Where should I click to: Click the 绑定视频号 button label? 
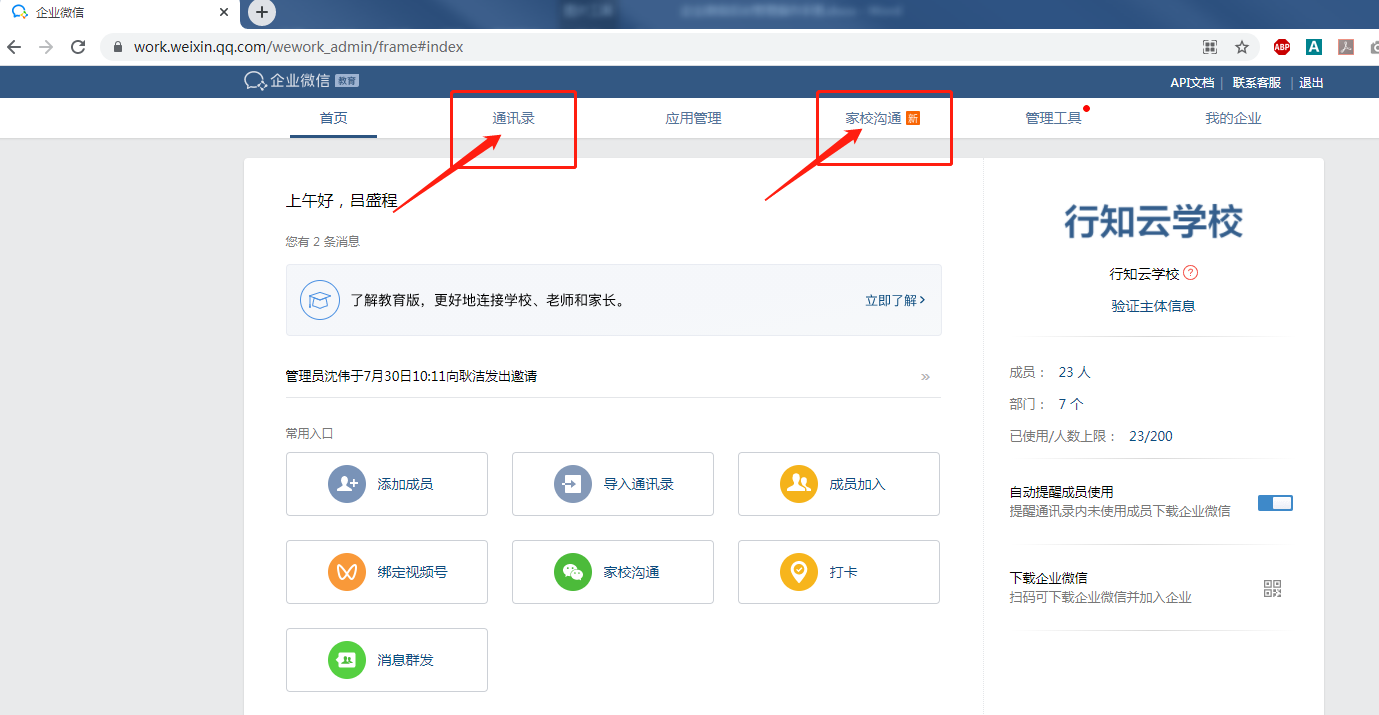pyautogui.click(x=412, y=572)
